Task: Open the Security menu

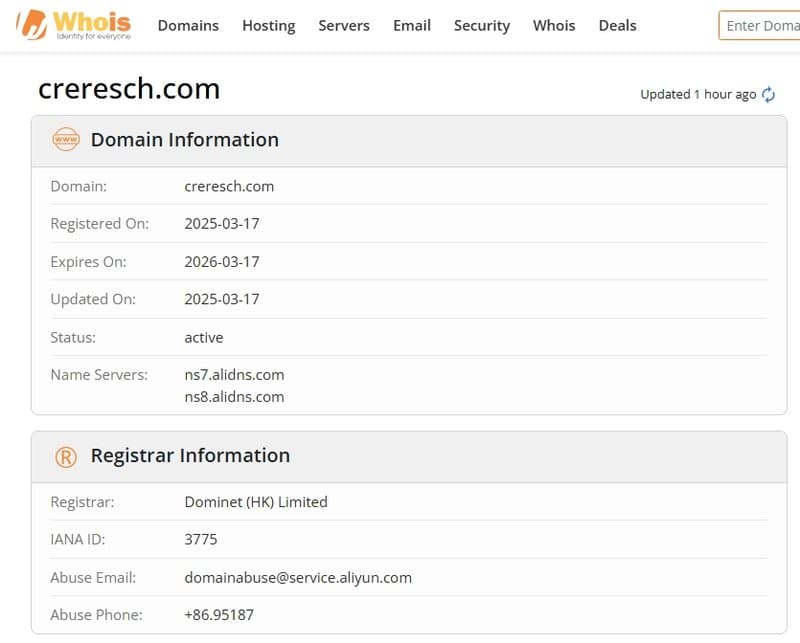Action: [482, 26]
